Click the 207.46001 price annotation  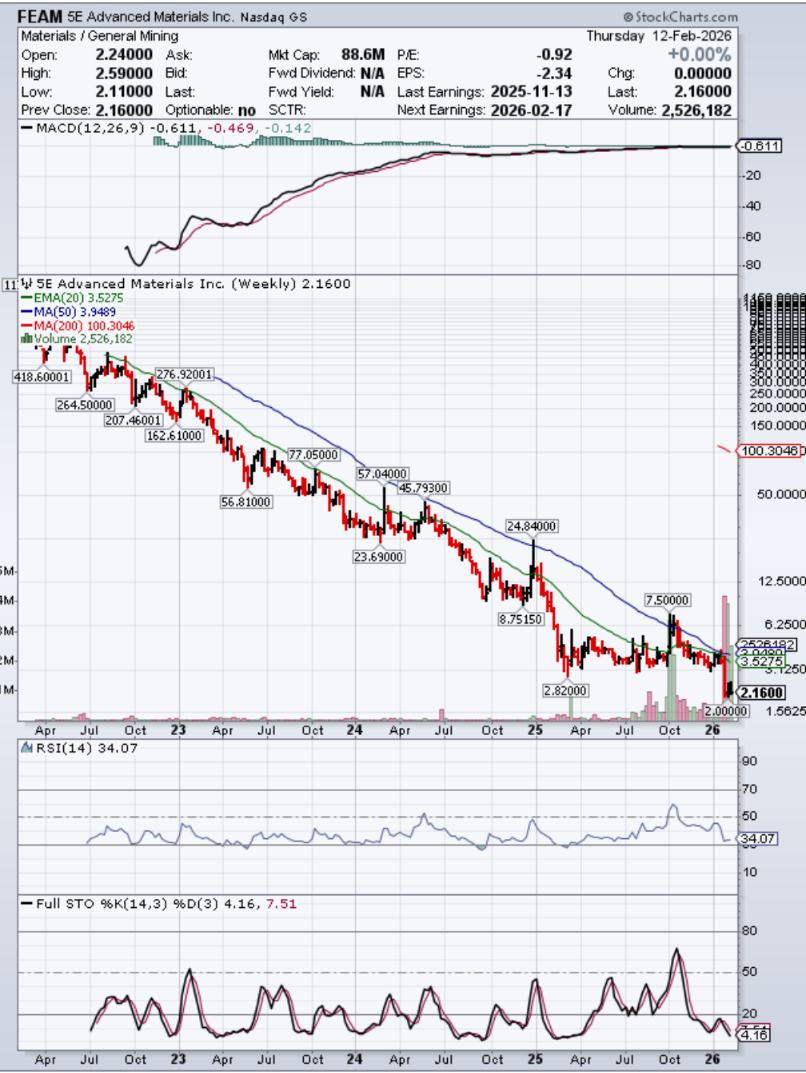pos(133,420)
